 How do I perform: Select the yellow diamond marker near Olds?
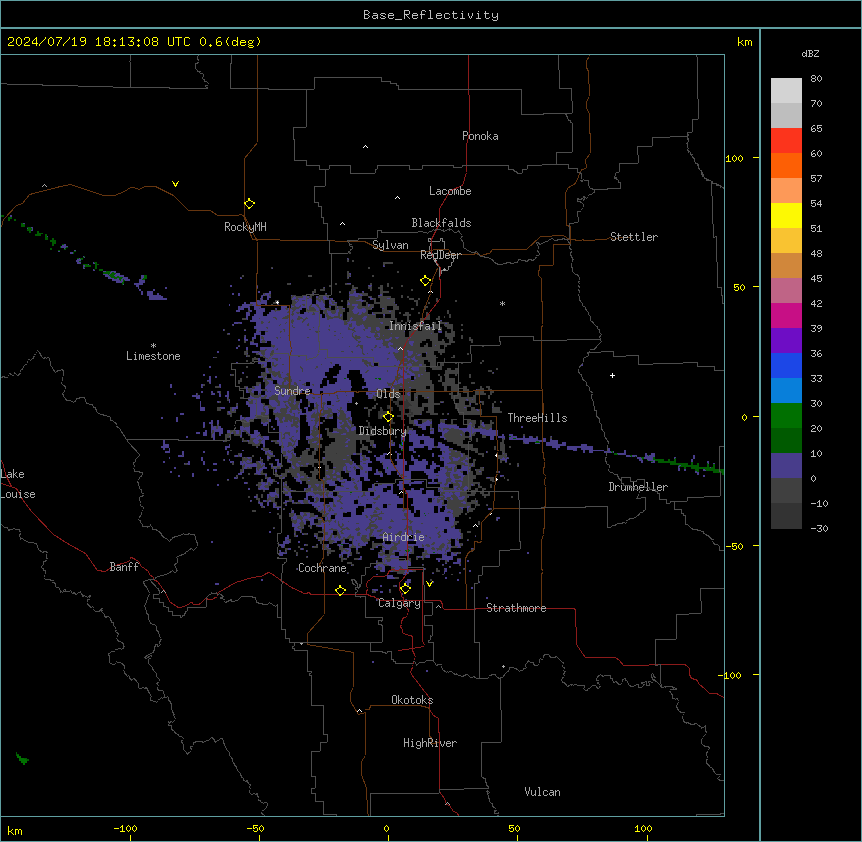(x=388, y=417)
